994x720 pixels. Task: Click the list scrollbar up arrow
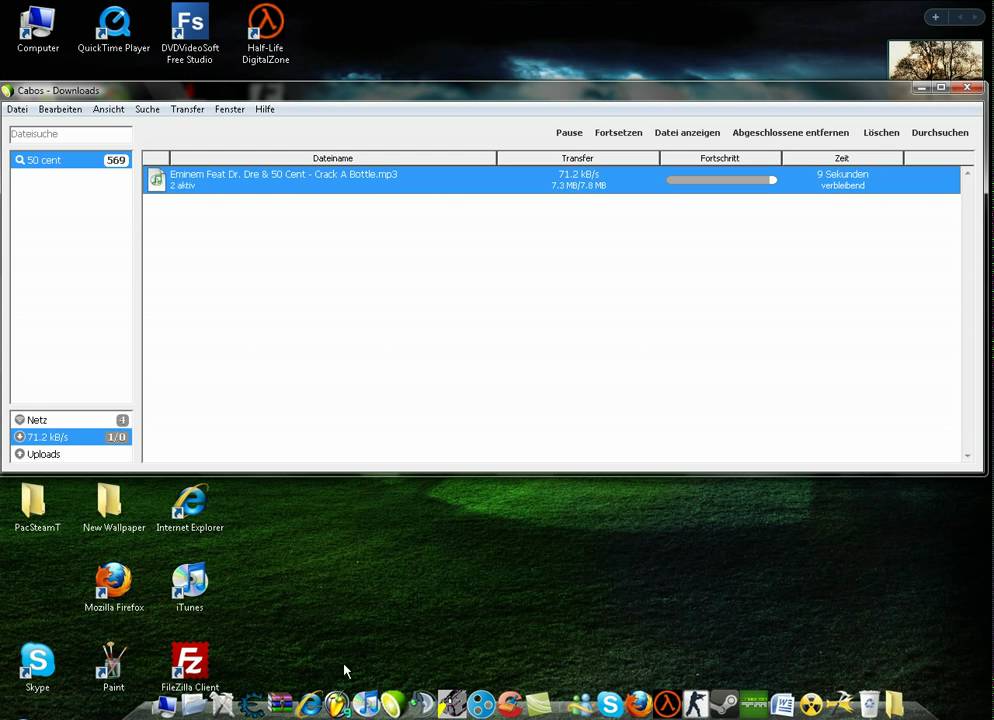click(967, 172)
